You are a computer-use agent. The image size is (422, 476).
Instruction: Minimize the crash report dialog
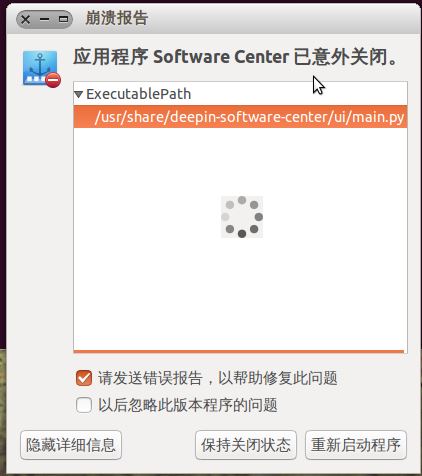point(44,19)
